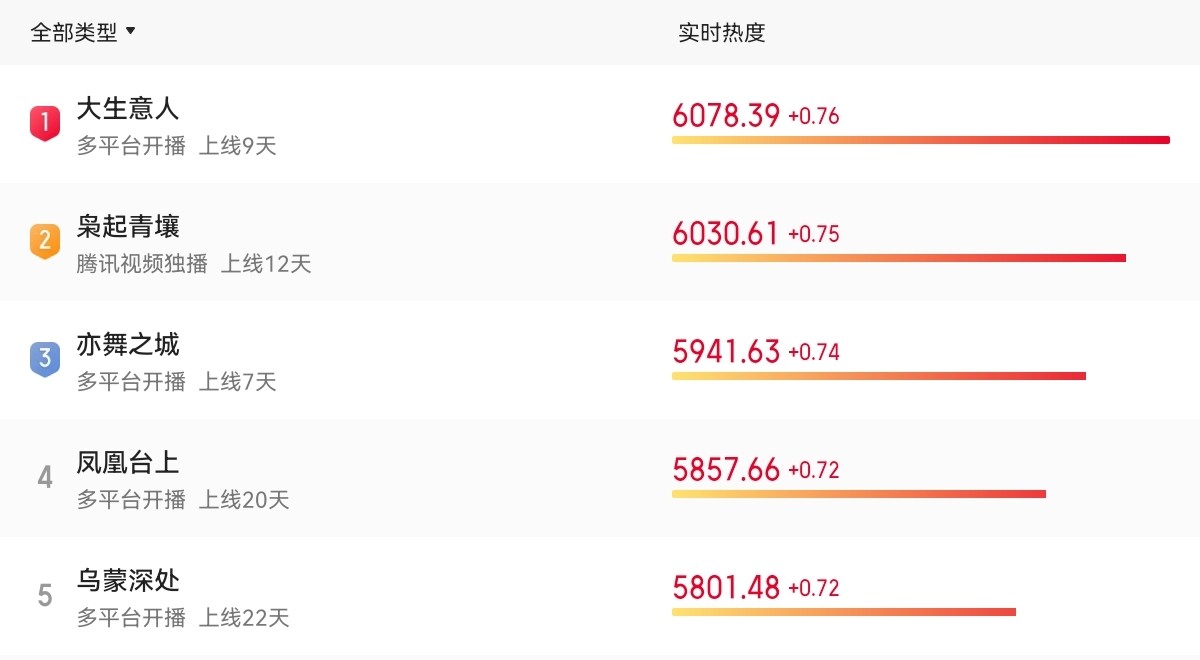The image size is (1200, 660).
Task: Open the show titled 亦舞之城
Action: (x=128, y=344)
